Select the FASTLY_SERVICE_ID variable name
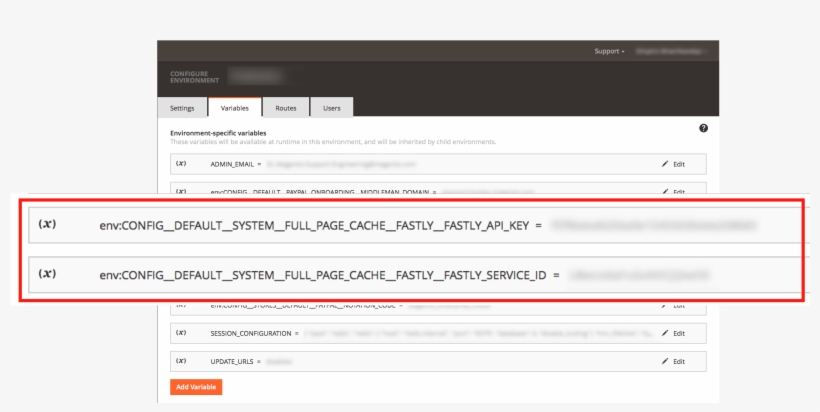The image size is (820, 412). click(x=323, y=275)
